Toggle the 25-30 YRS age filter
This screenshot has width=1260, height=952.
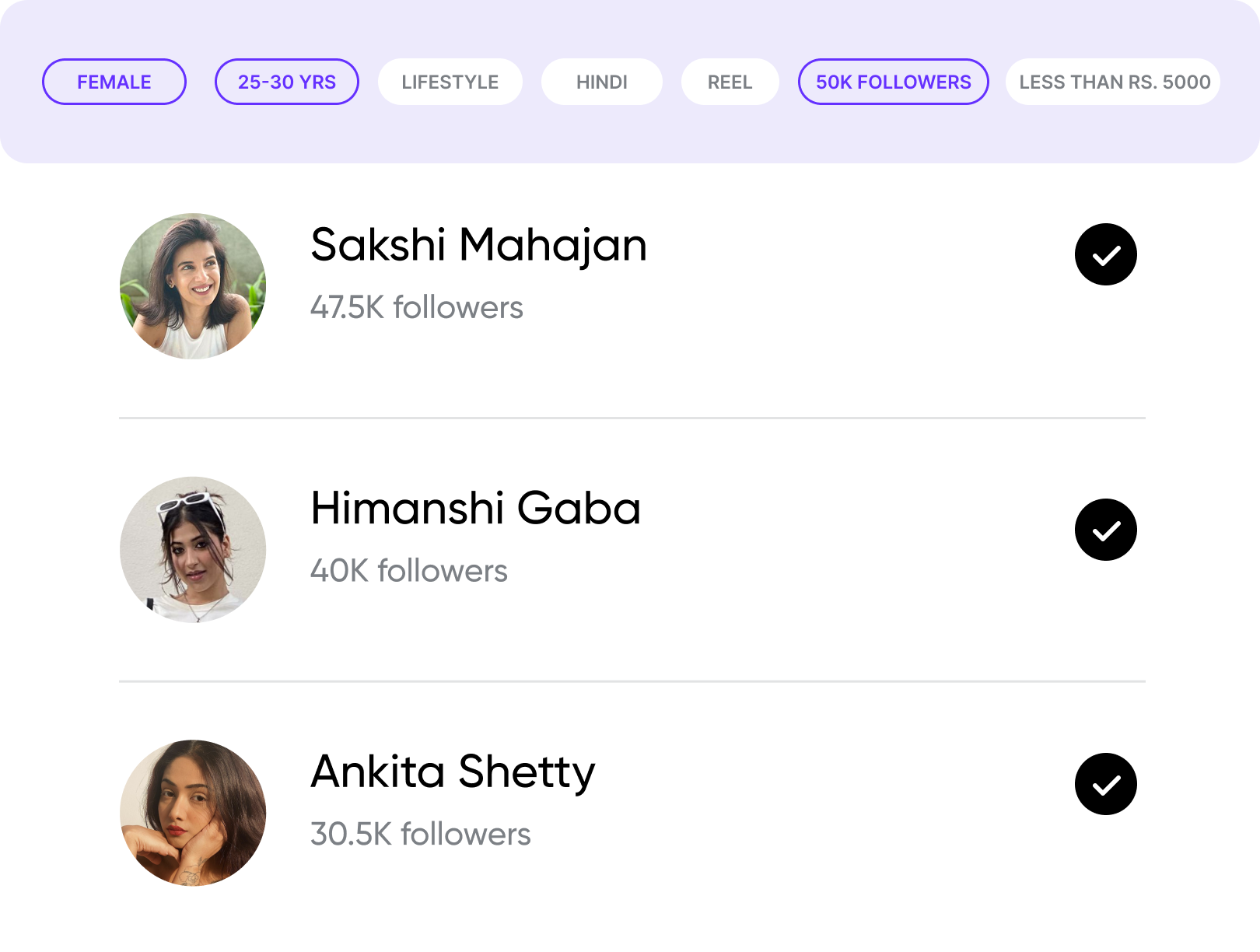(286, 82)
